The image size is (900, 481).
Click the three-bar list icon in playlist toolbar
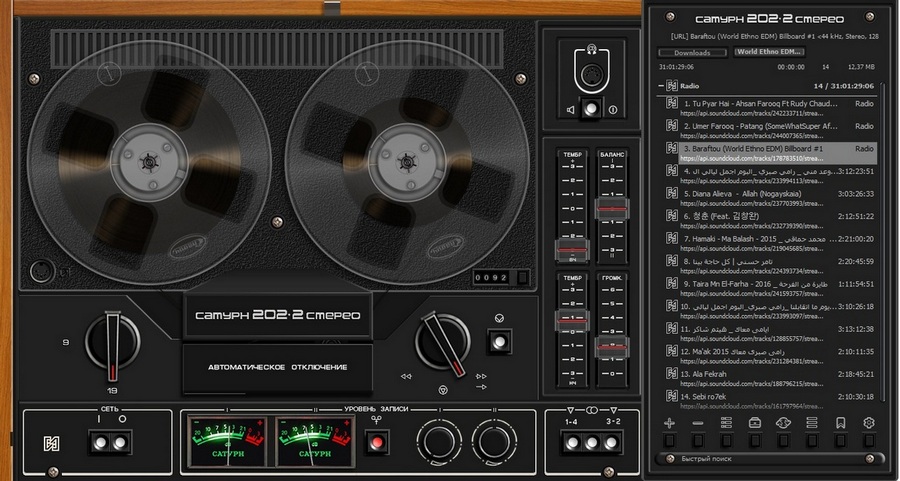point(811,424)
